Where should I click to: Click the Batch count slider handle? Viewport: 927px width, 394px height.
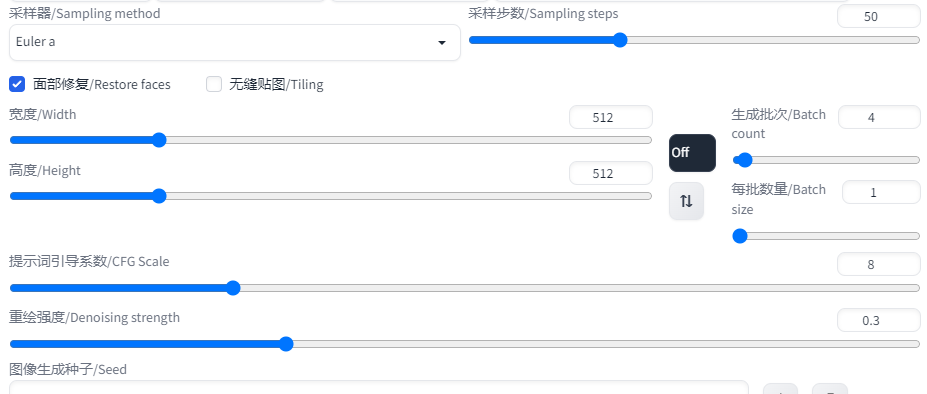744,160
